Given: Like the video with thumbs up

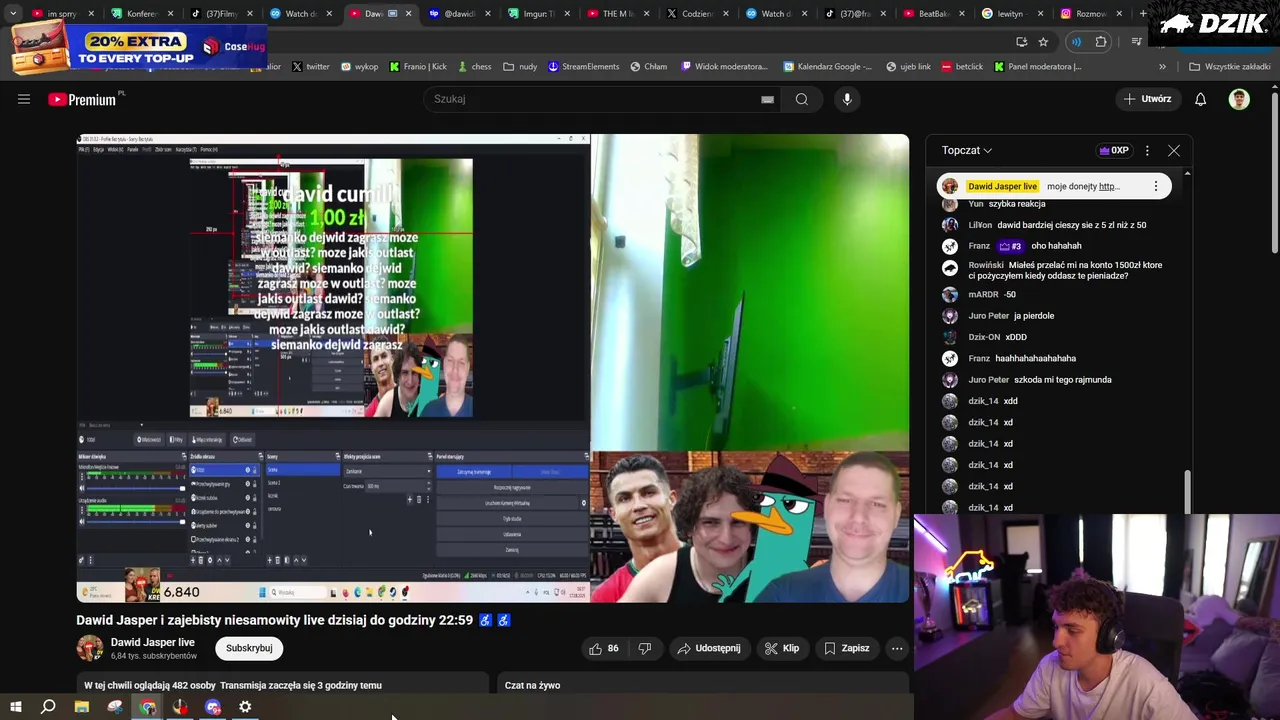Looking at the screenshot, I should pyautogui.click(x=603, y=648).
